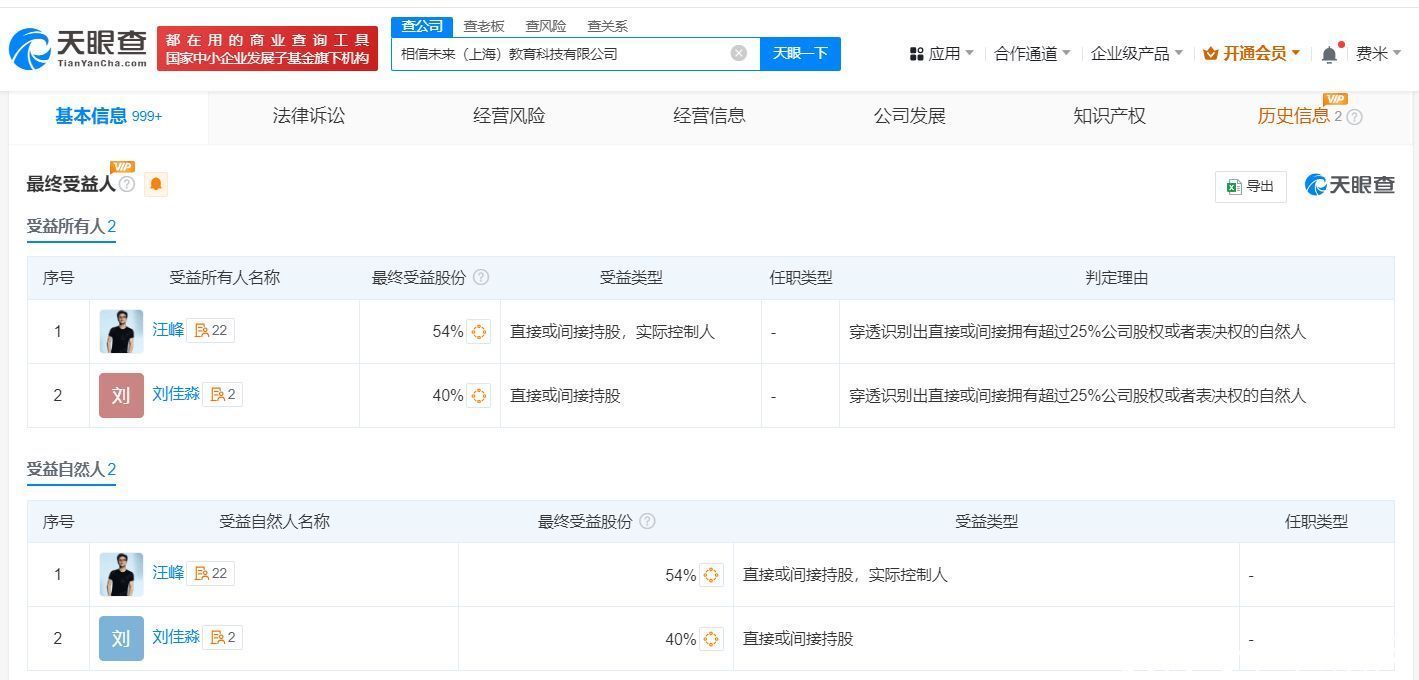Image resolution: width=1419 pixels, height=680 pixels.
Task: Open the notification bell in top bar
Action: pos(1329,54)
